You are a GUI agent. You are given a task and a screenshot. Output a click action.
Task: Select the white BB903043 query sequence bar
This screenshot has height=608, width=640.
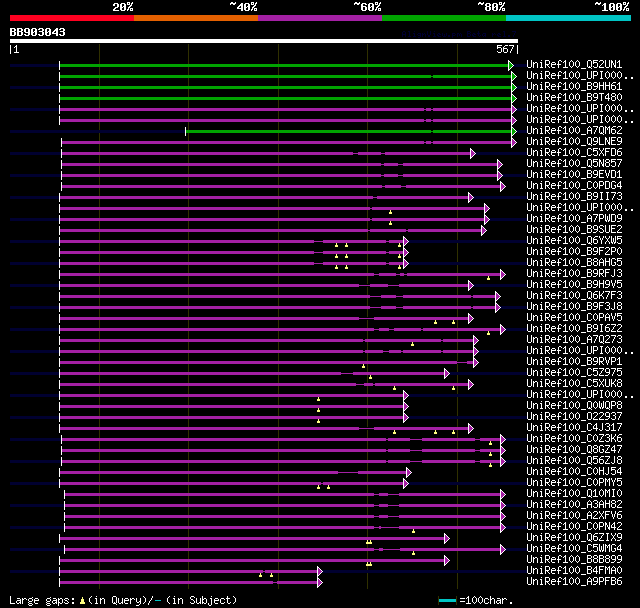[264, 41]
